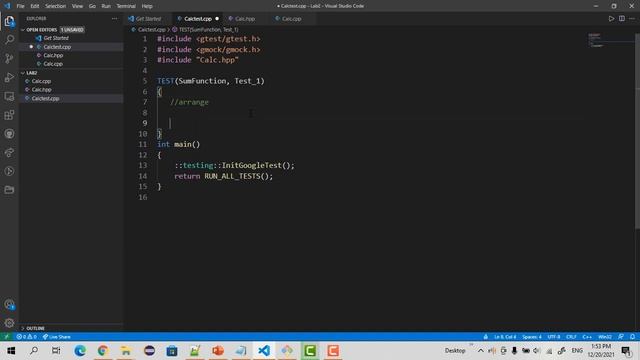
Task: Switch to the Calc.hpp editor tab
Action: (244, 19)
